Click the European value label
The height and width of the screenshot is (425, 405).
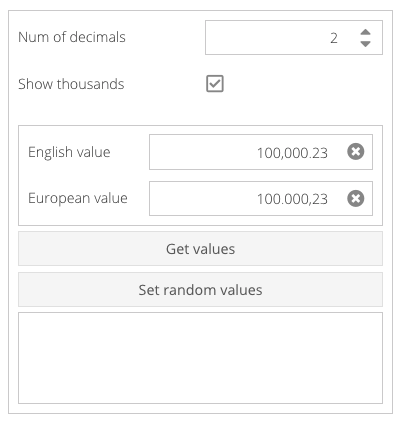point(78,199)
